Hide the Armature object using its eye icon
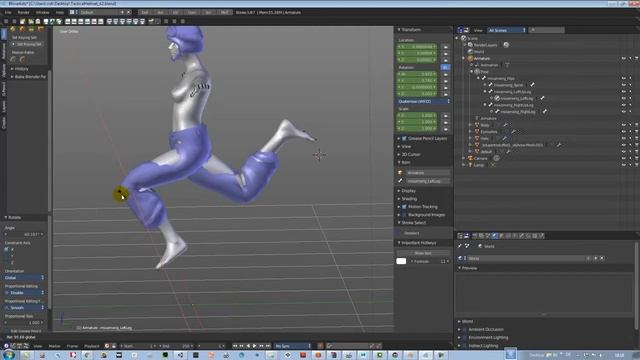640x360 pixels. click(x=623, y=58)
